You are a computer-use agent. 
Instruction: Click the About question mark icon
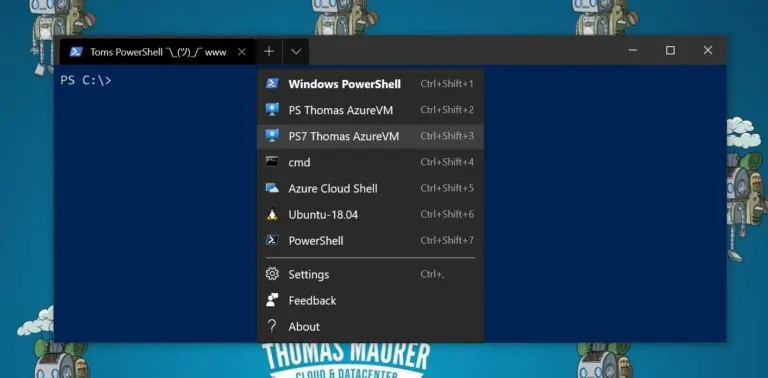[x=272, y=326]
